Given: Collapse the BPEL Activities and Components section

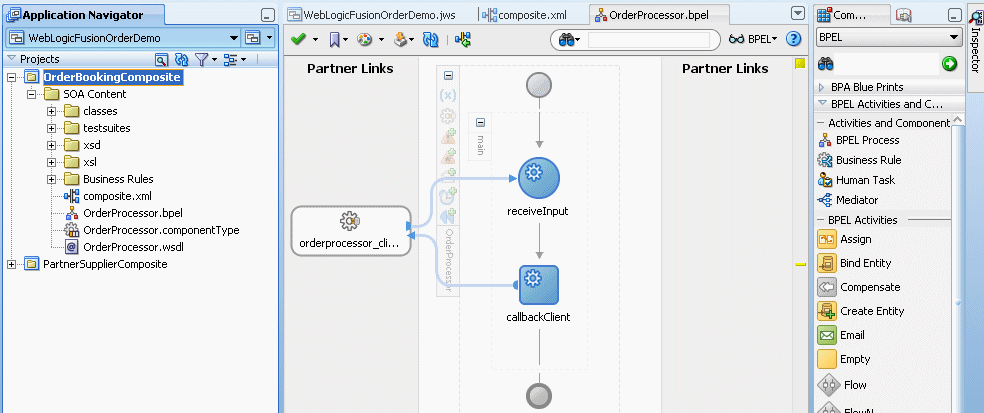Looking at the screenshot, I should (822, 104).
